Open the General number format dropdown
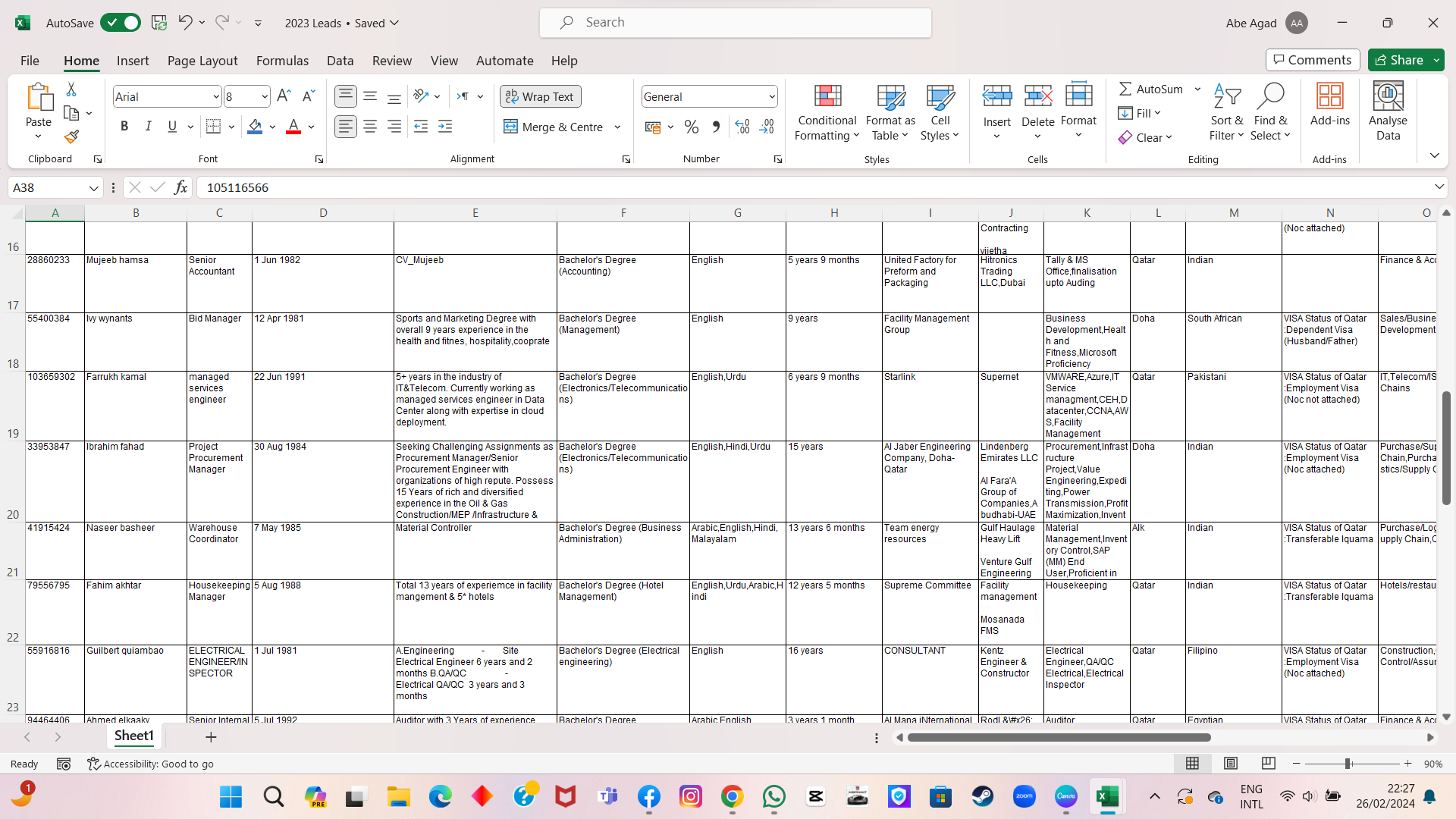1456x819 pixels. (x=771, y=97)
